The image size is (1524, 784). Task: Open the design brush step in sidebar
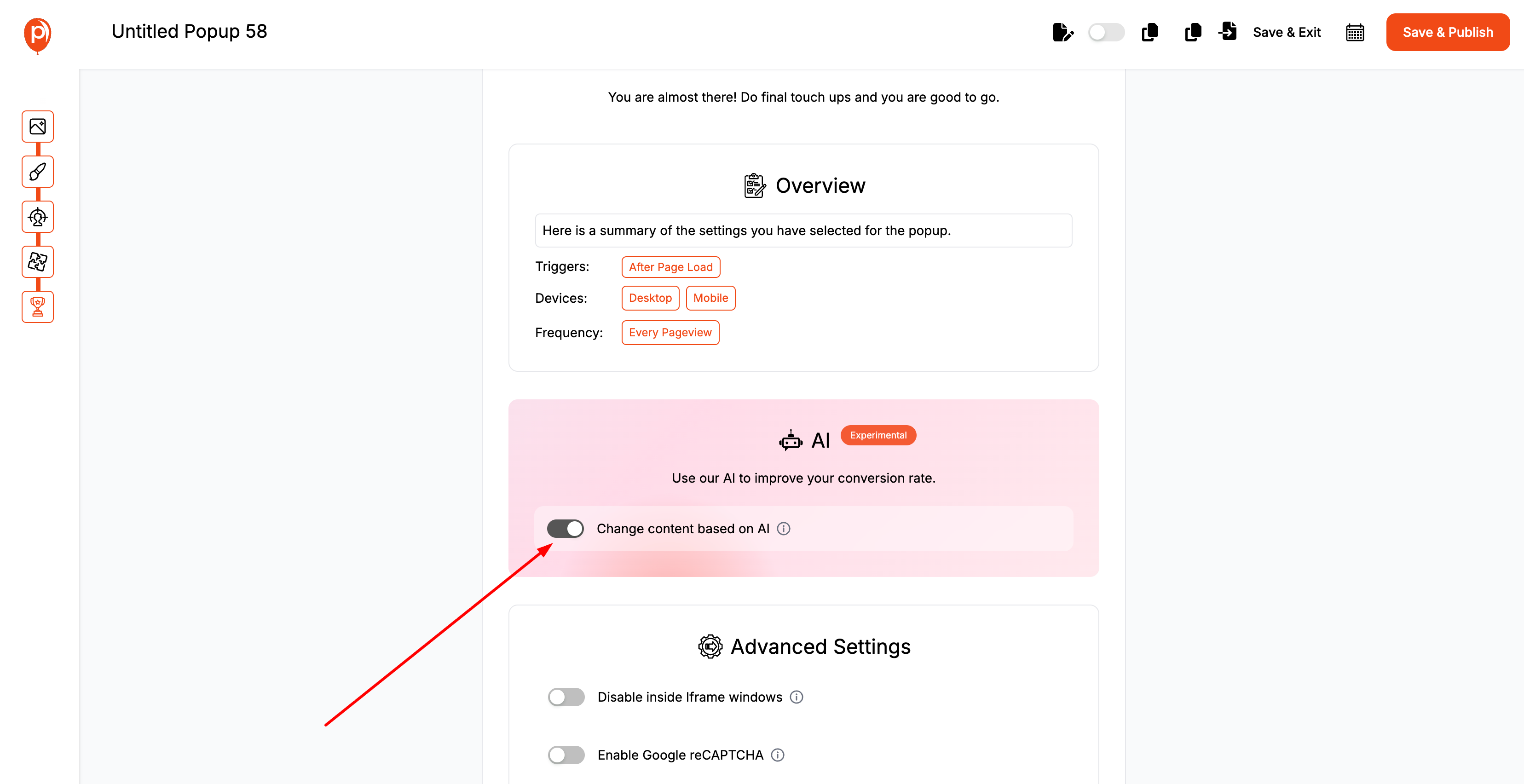pyautogui.click(x=38, y=172)
